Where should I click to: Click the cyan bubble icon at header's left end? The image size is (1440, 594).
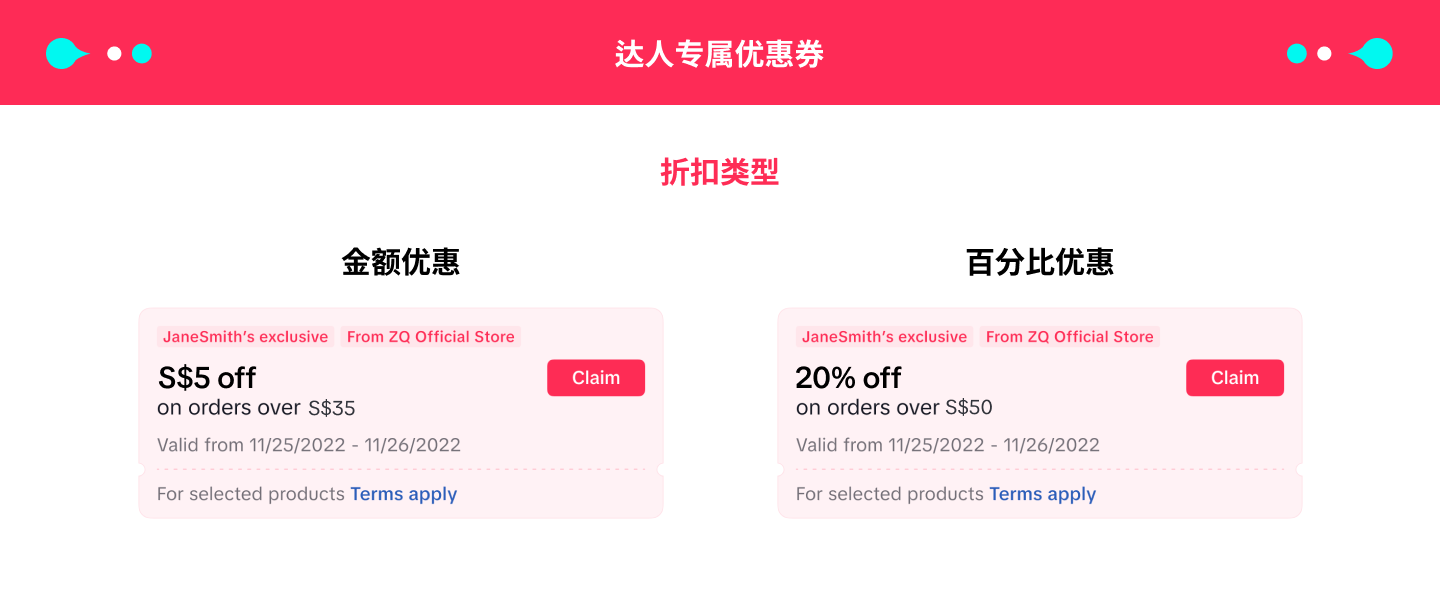point(64,53)
